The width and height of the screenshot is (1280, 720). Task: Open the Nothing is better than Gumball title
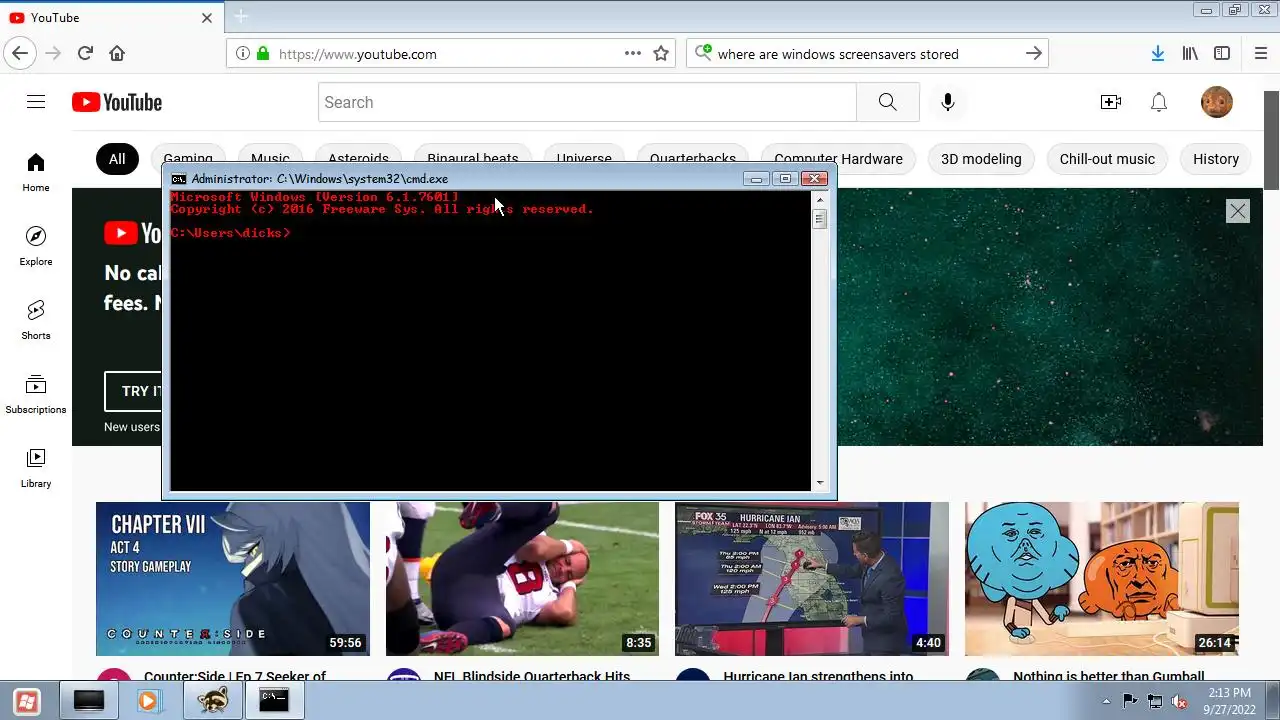[x=1108, y=676]
